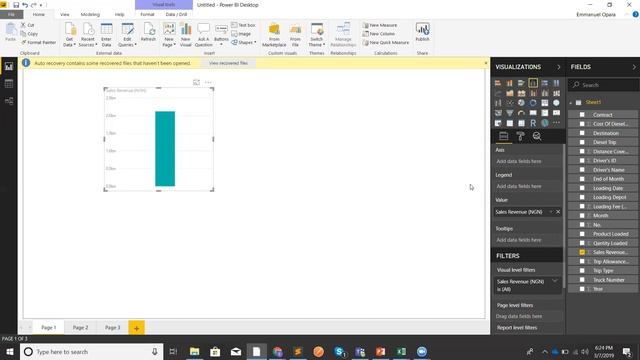Open Data view in left sidebar
Viewport: 640px width, 360px height.
click(x=9, y=84)
